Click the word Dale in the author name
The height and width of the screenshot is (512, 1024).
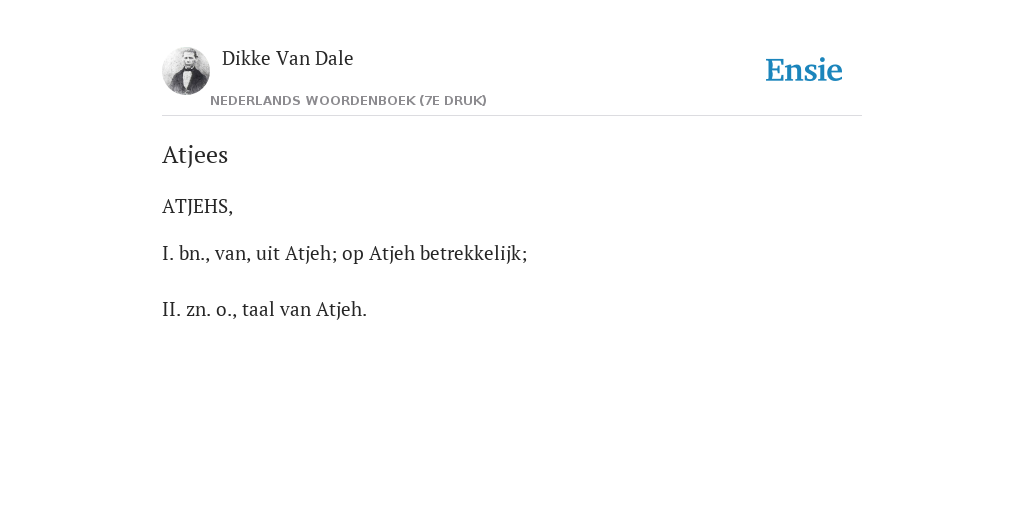(334, 58)
